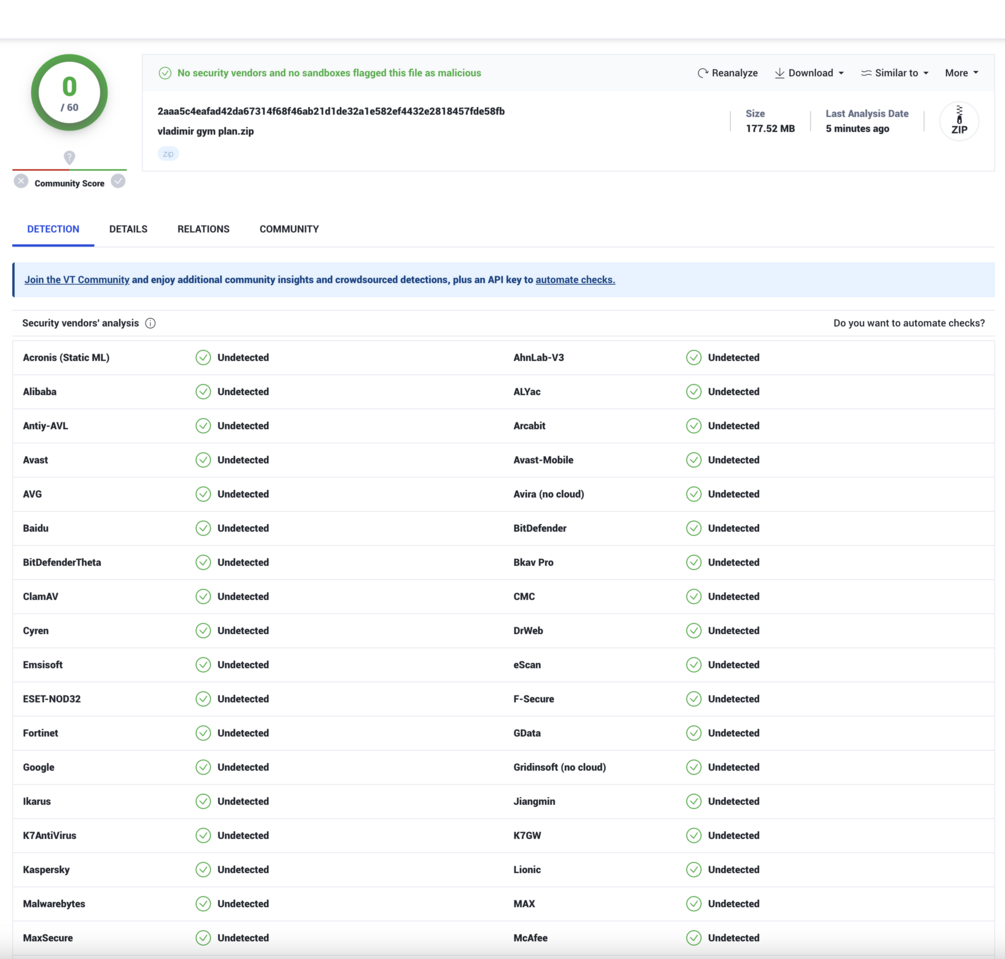
Task: Click green check icon in the banner
Action: tap(165, 73)
